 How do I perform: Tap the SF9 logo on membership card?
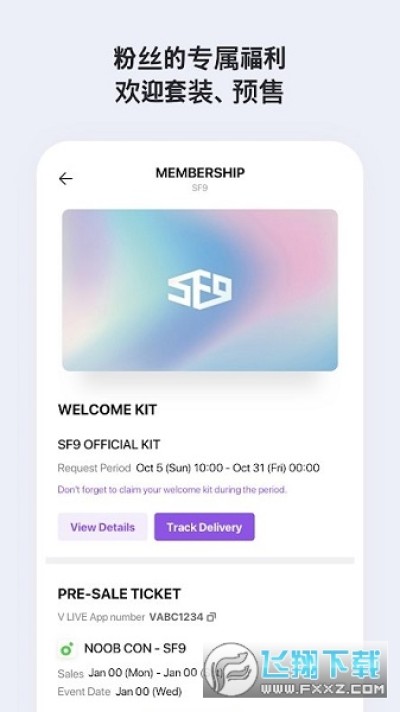[x=200, y=291]
